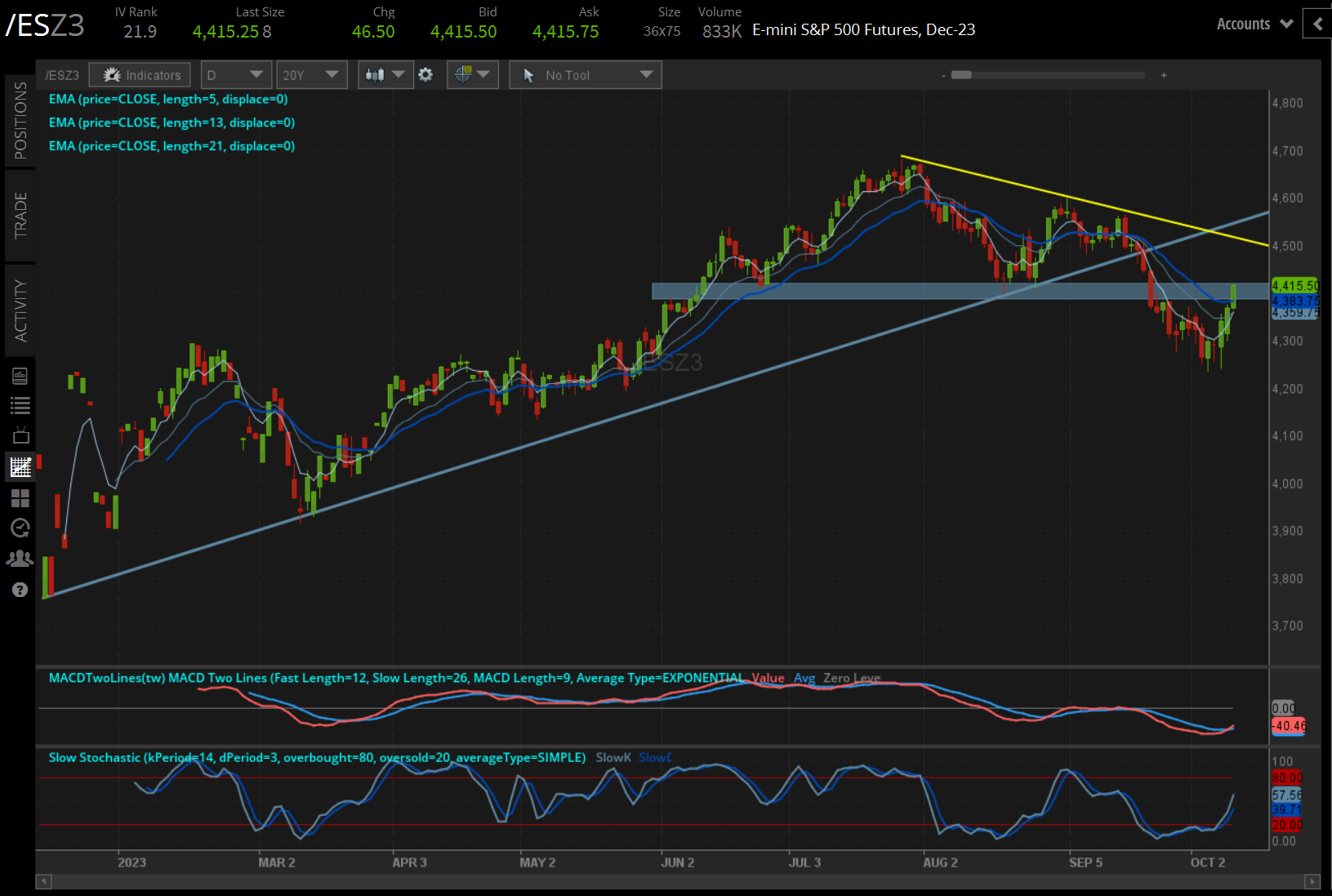Open the Accounts dropdown
Image resolution: width=1332 pixels, height=896 pixels.
1253,24
